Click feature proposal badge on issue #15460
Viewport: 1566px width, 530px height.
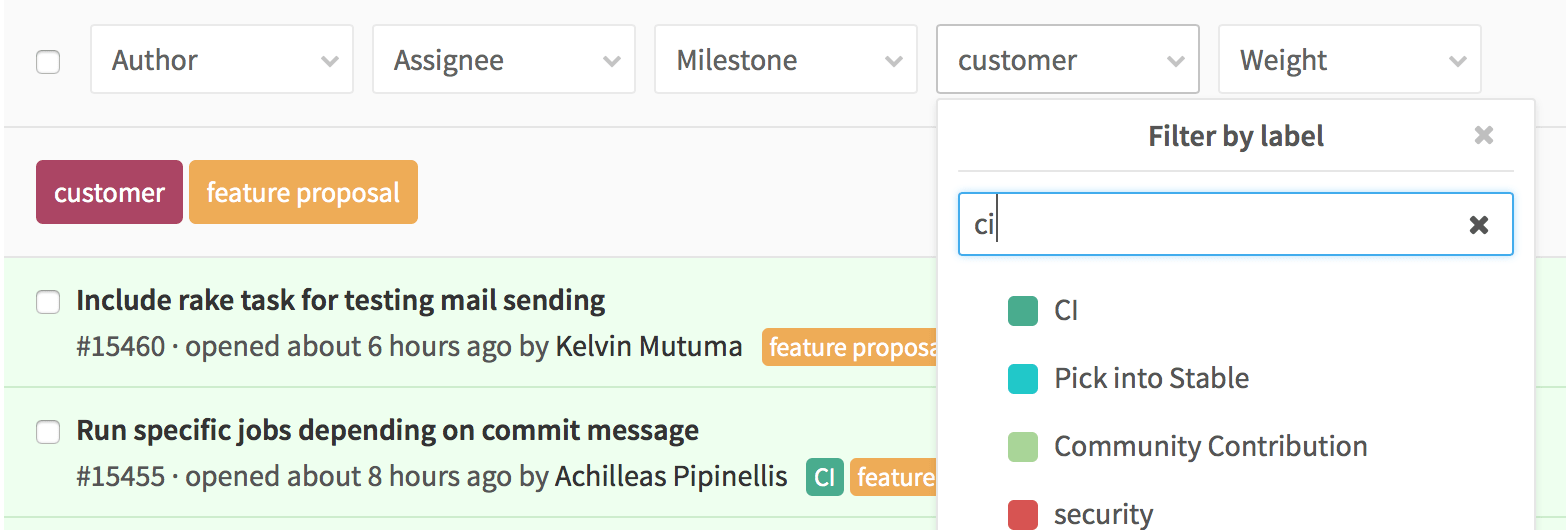[850, 347]
